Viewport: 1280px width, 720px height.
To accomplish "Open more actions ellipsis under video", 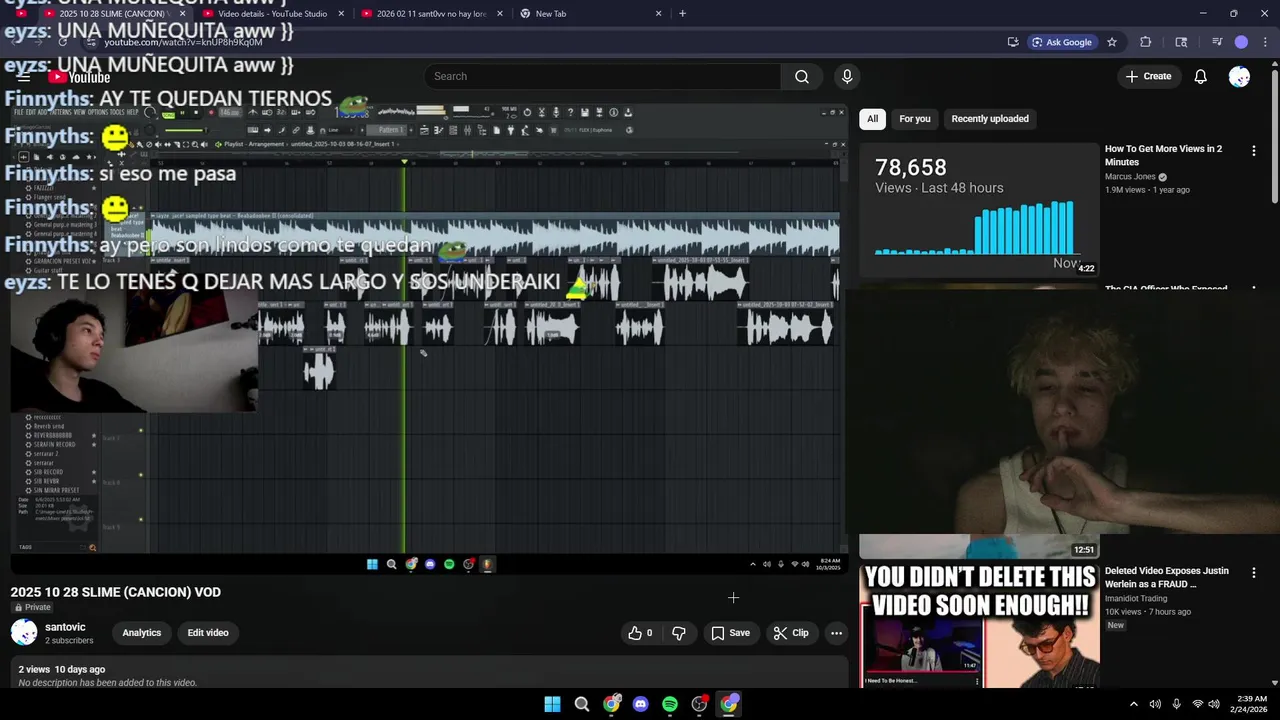I will point(836,633).
